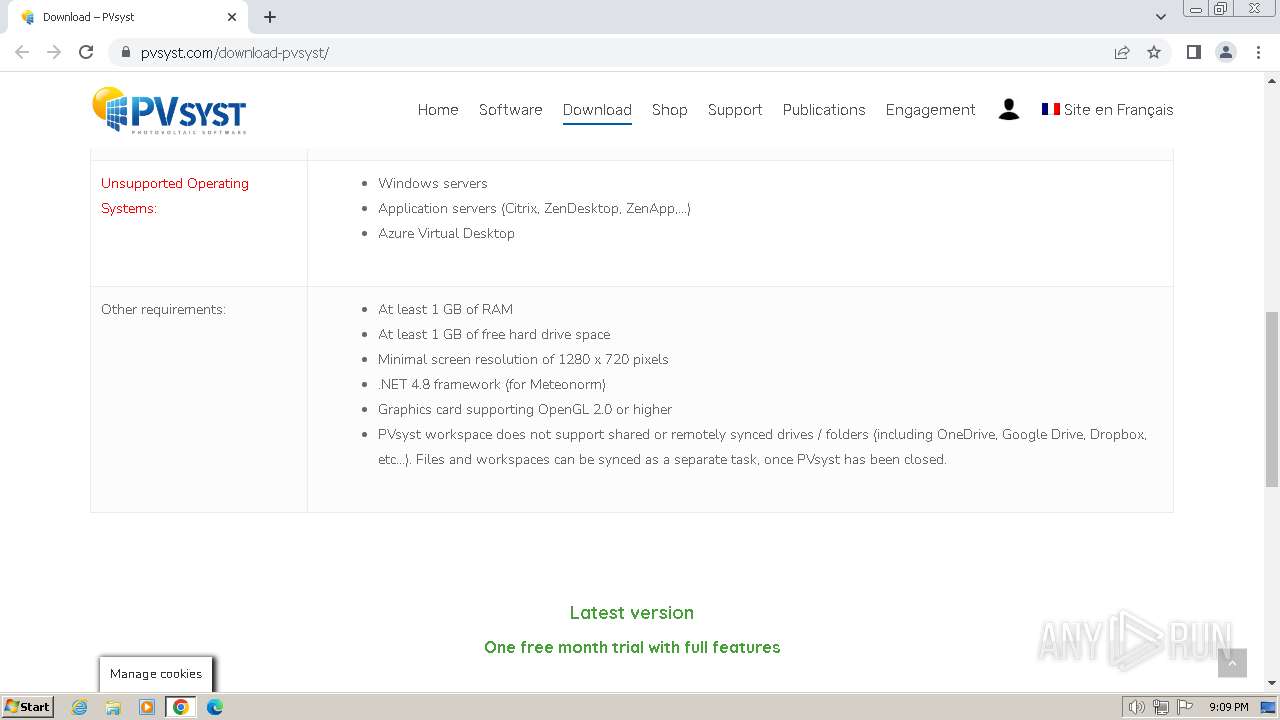Click the French flag icon
1280x720 pixels.
point(1050,109)
